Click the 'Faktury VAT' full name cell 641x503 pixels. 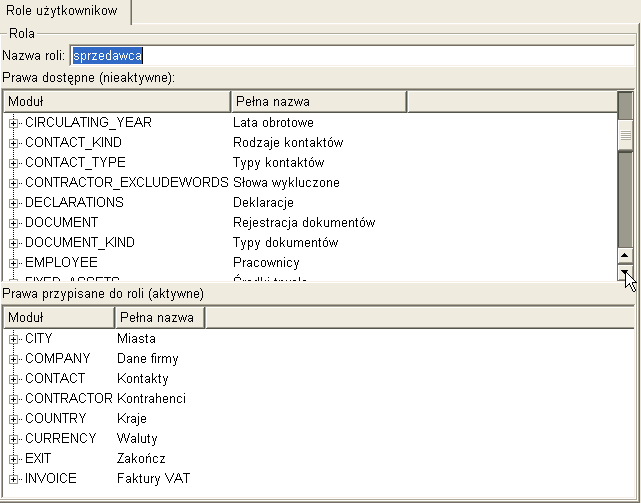coord(153,479)
